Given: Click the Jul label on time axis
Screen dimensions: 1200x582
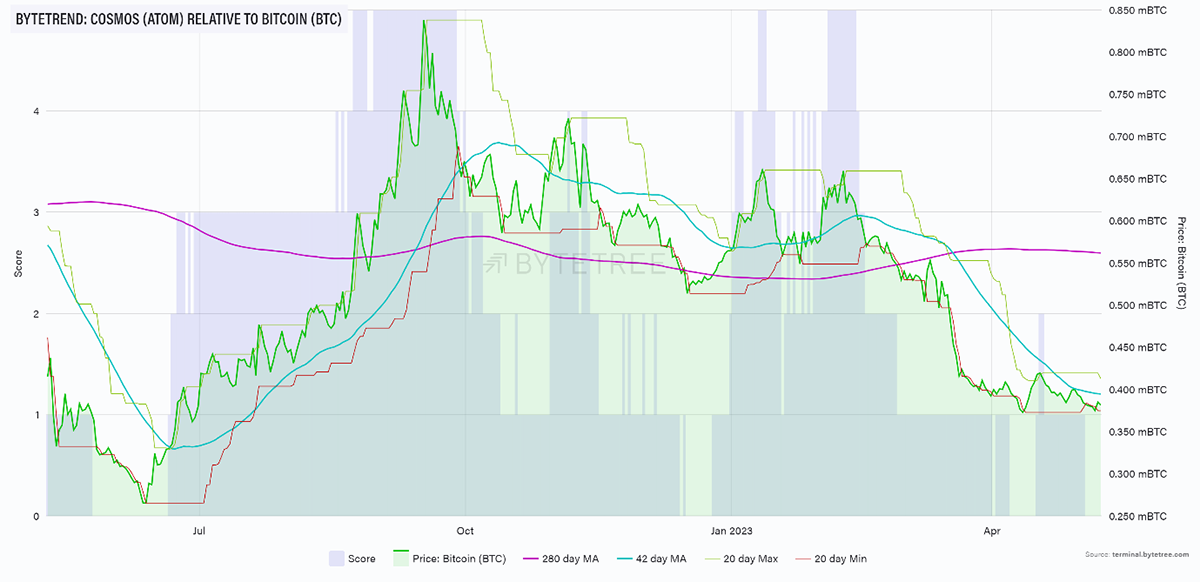Looking at the screenshot, I should coord(198,531).
